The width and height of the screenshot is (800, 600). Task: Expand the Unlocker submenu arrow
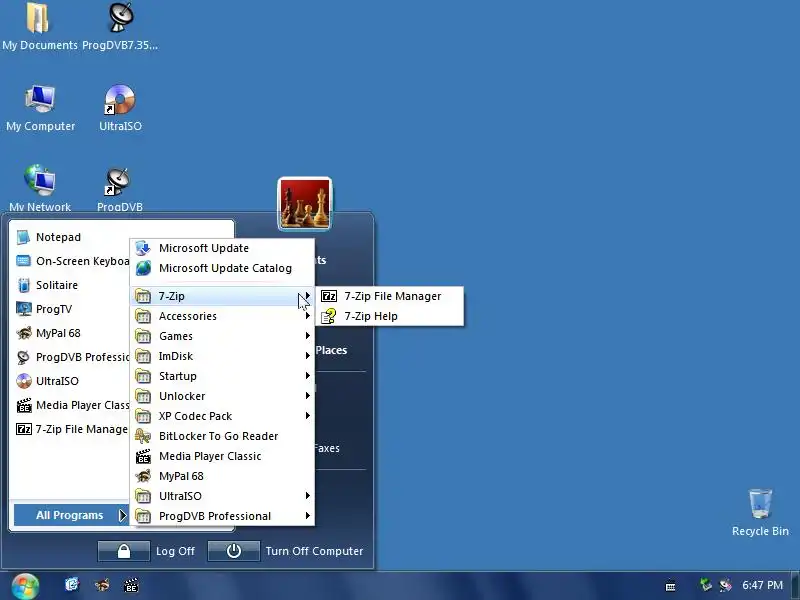307,395
